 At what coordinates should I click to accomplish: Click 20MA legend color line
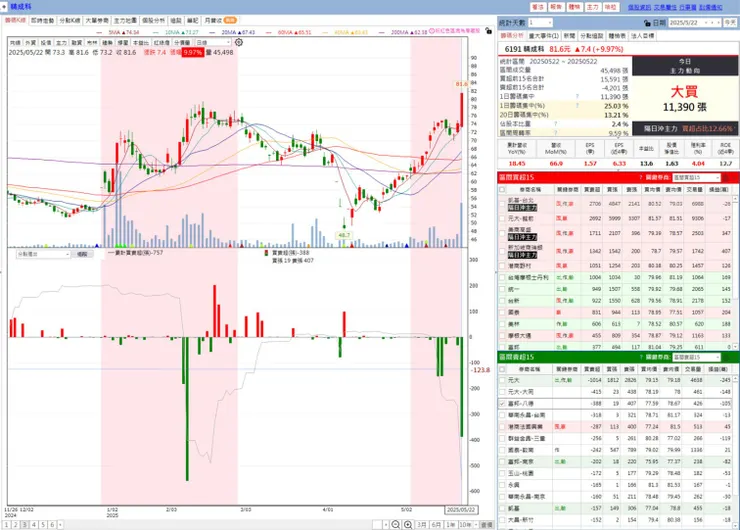[212, 33]
